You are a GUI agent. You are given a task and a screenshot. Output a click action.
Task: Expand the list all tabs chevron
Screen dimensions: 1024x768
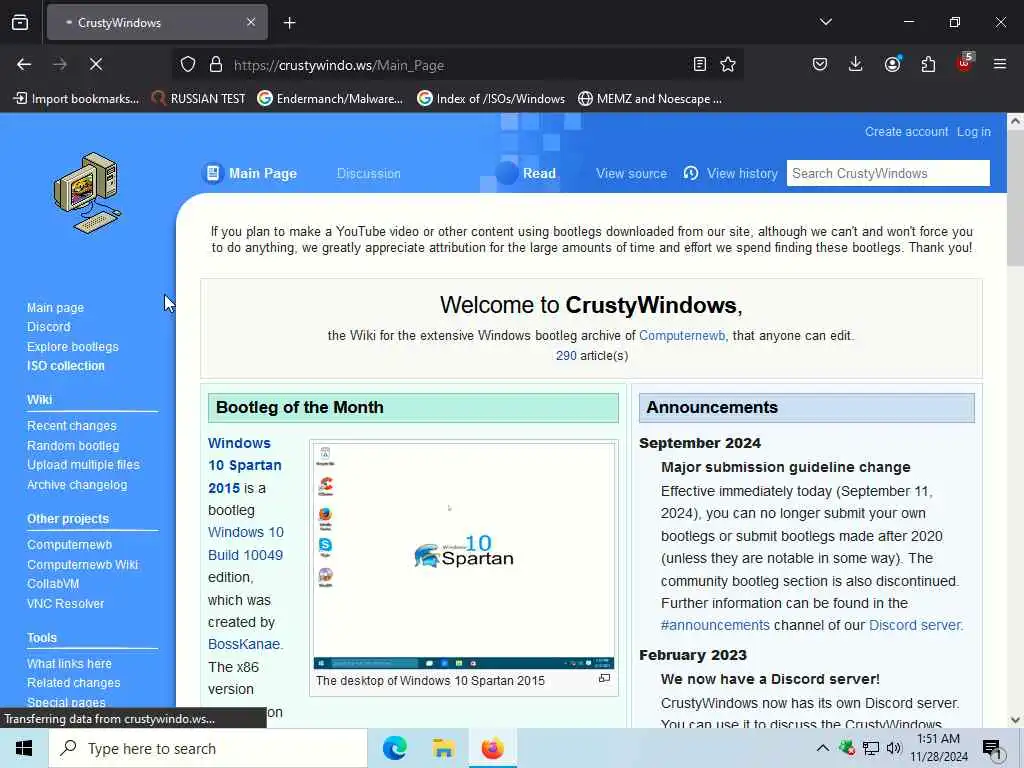coord(825,22)
